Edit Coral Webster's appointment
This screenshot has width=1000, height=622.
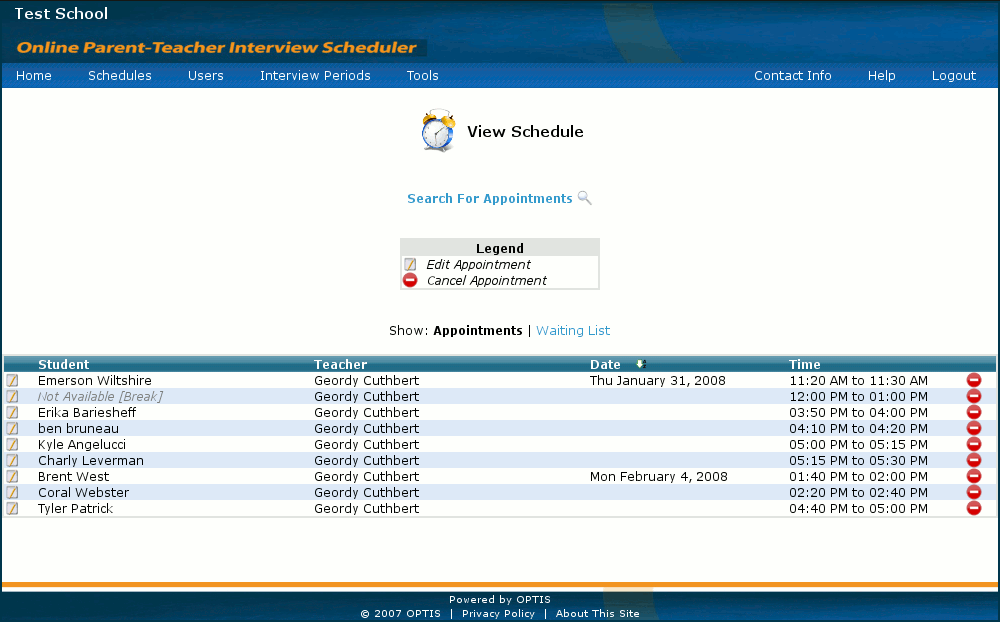(12, 493)
